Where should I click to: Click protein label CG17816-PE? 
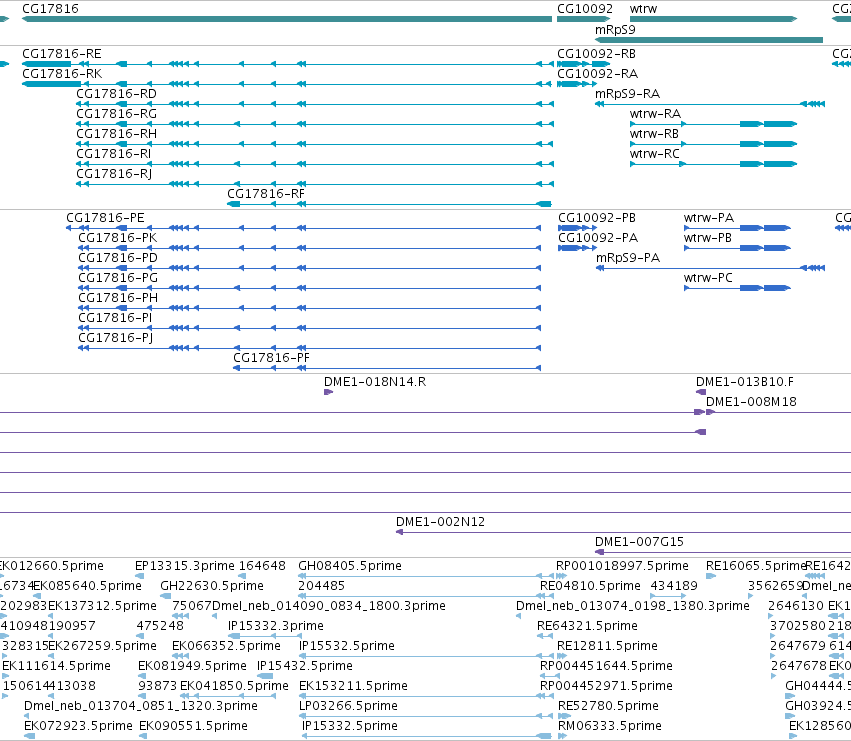click(x=105, y=218)
